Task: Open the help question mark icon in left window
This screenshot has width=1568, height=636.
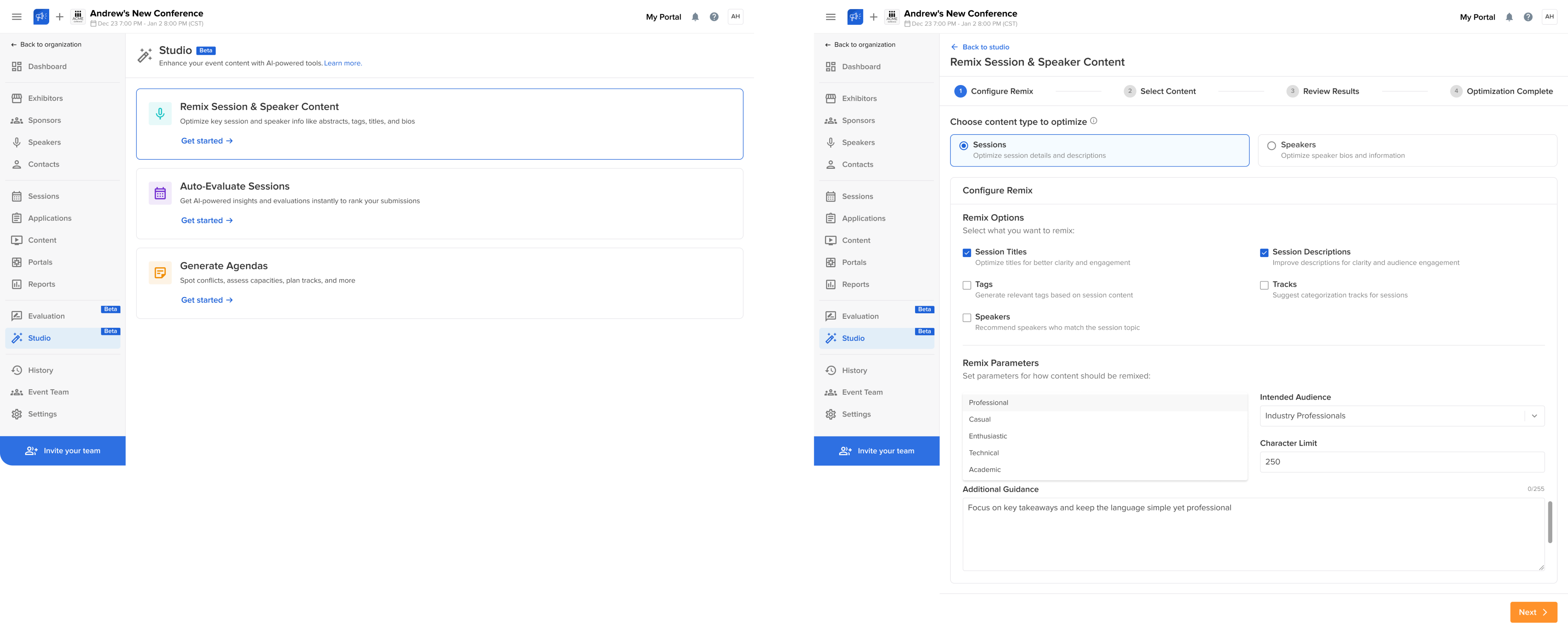Action: [714, 17]
